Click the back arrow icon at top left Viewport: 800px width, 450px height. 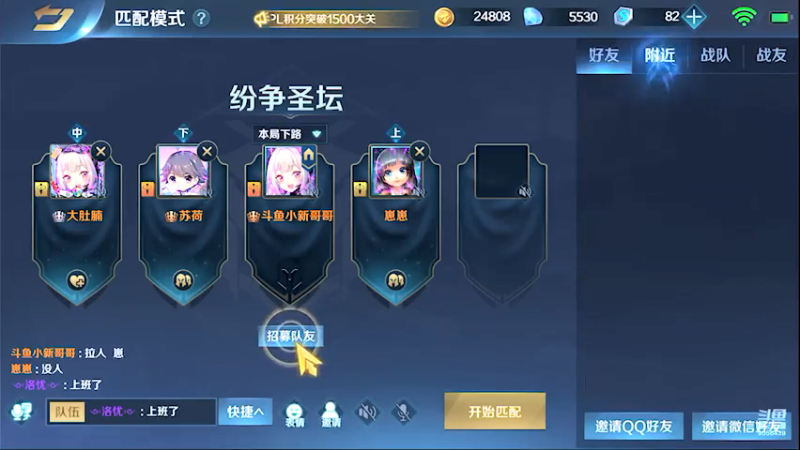(x=53, y=18)
